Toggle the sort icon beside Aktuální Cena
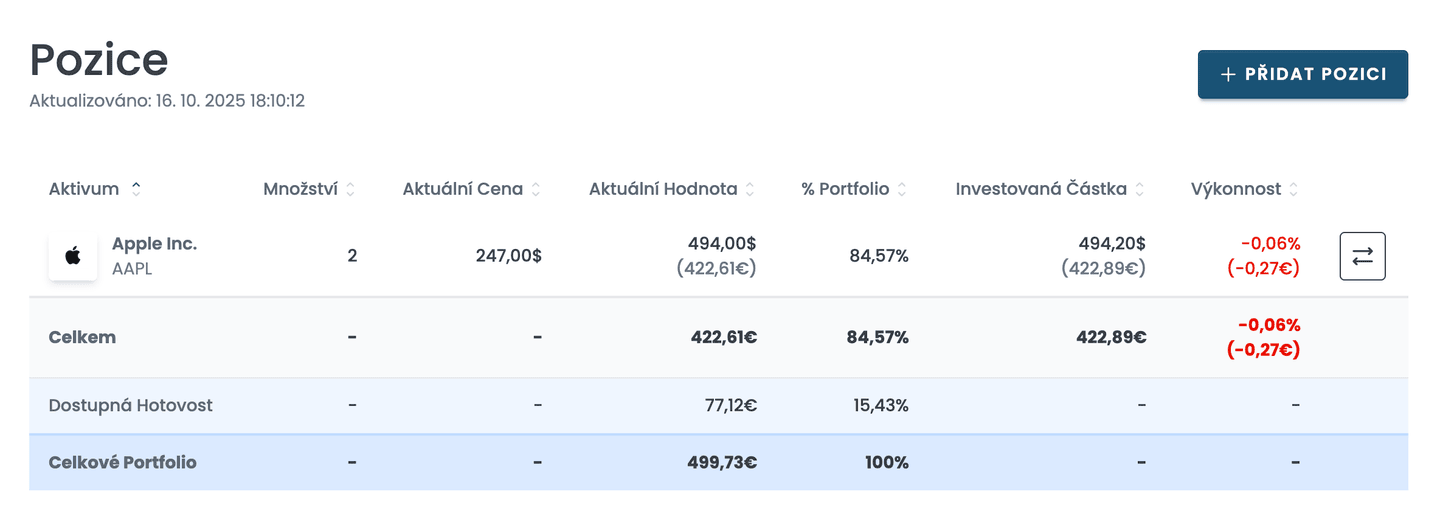Image resolution: width=1440 pixels, height=510 pixels. coord(536,189)
